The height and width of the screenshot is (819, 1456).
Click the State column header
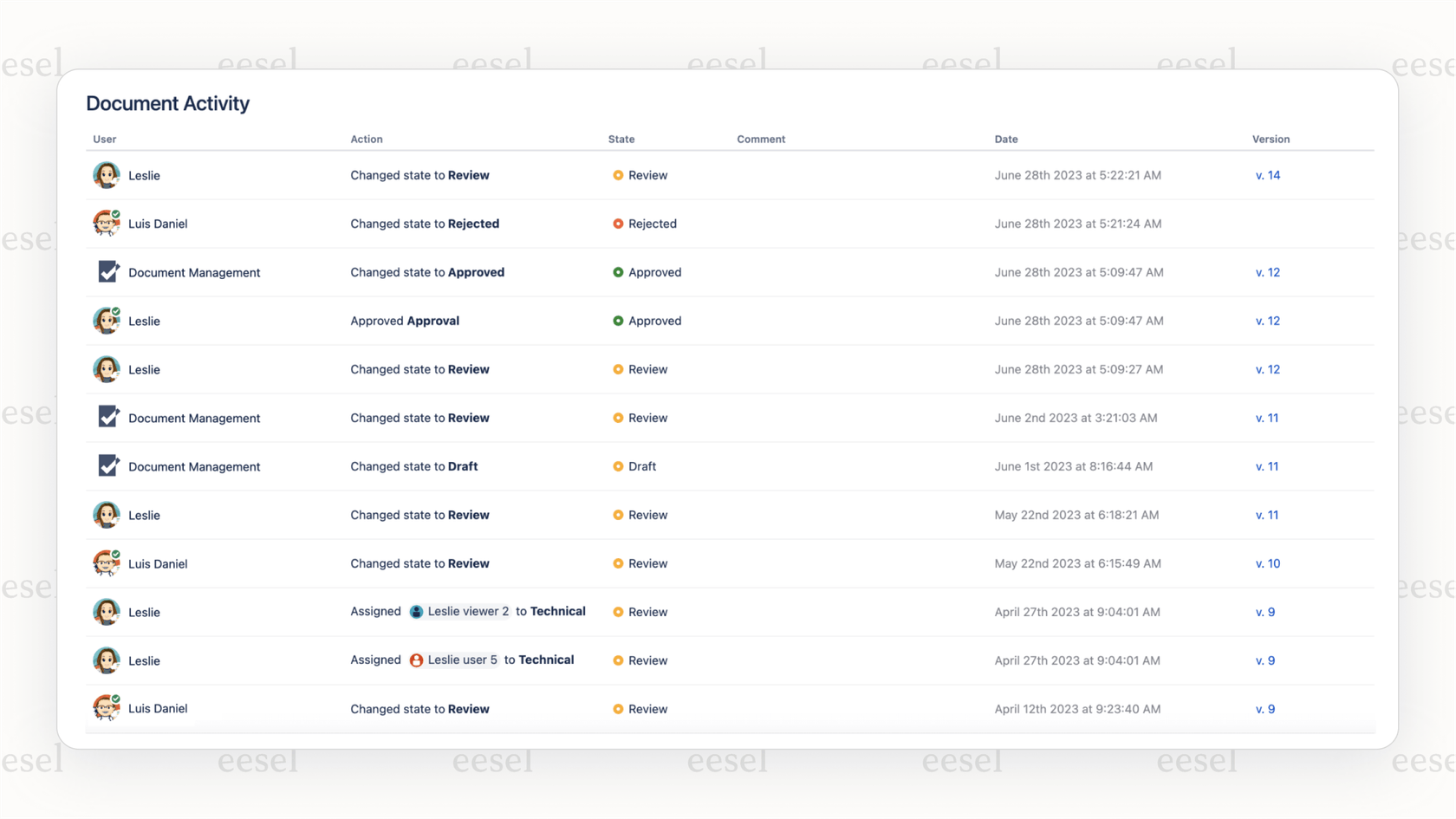point(621,139)
